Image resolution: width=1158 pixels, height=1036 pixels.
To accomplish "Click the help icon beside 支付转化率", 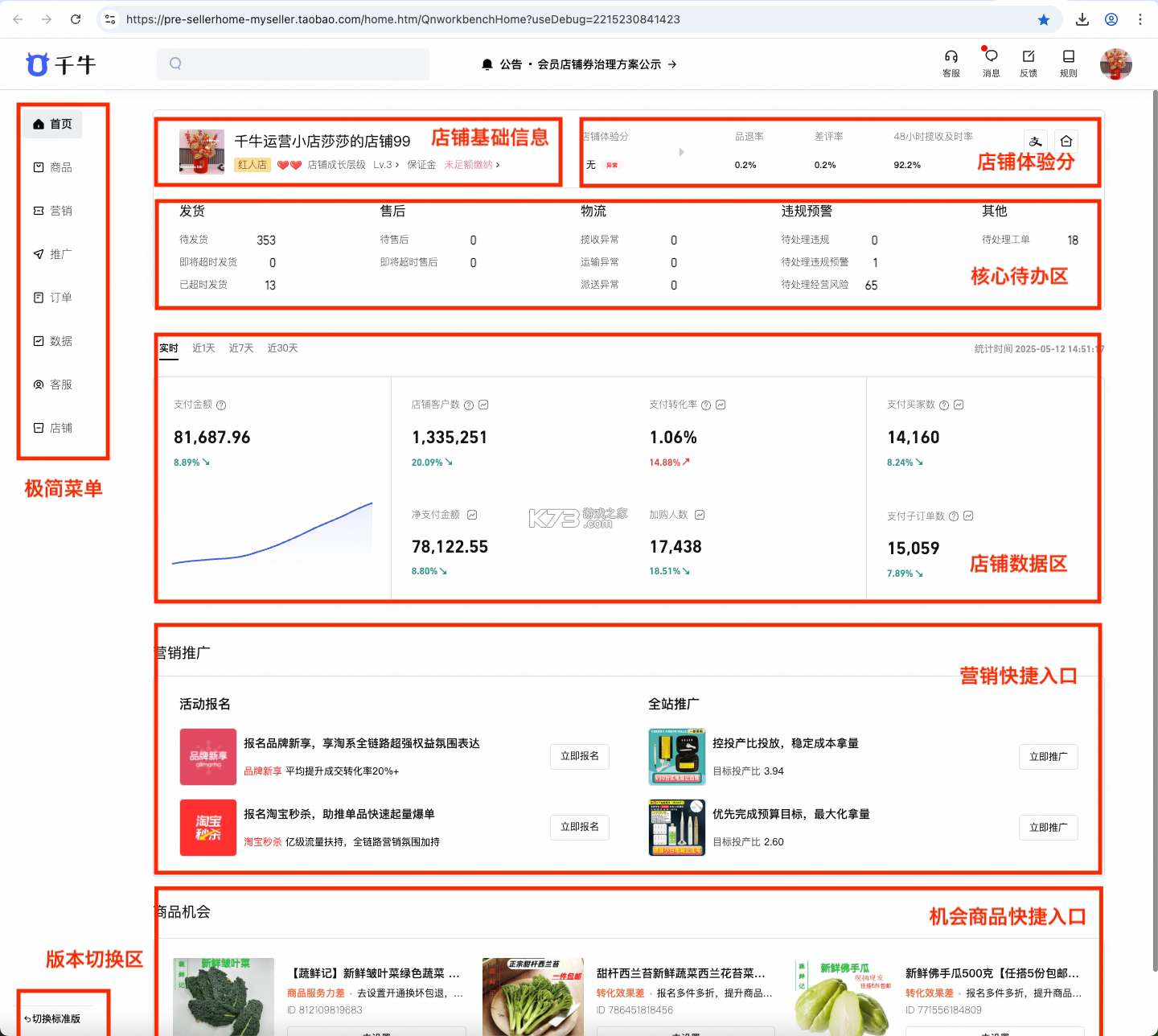I will (706, 405).
